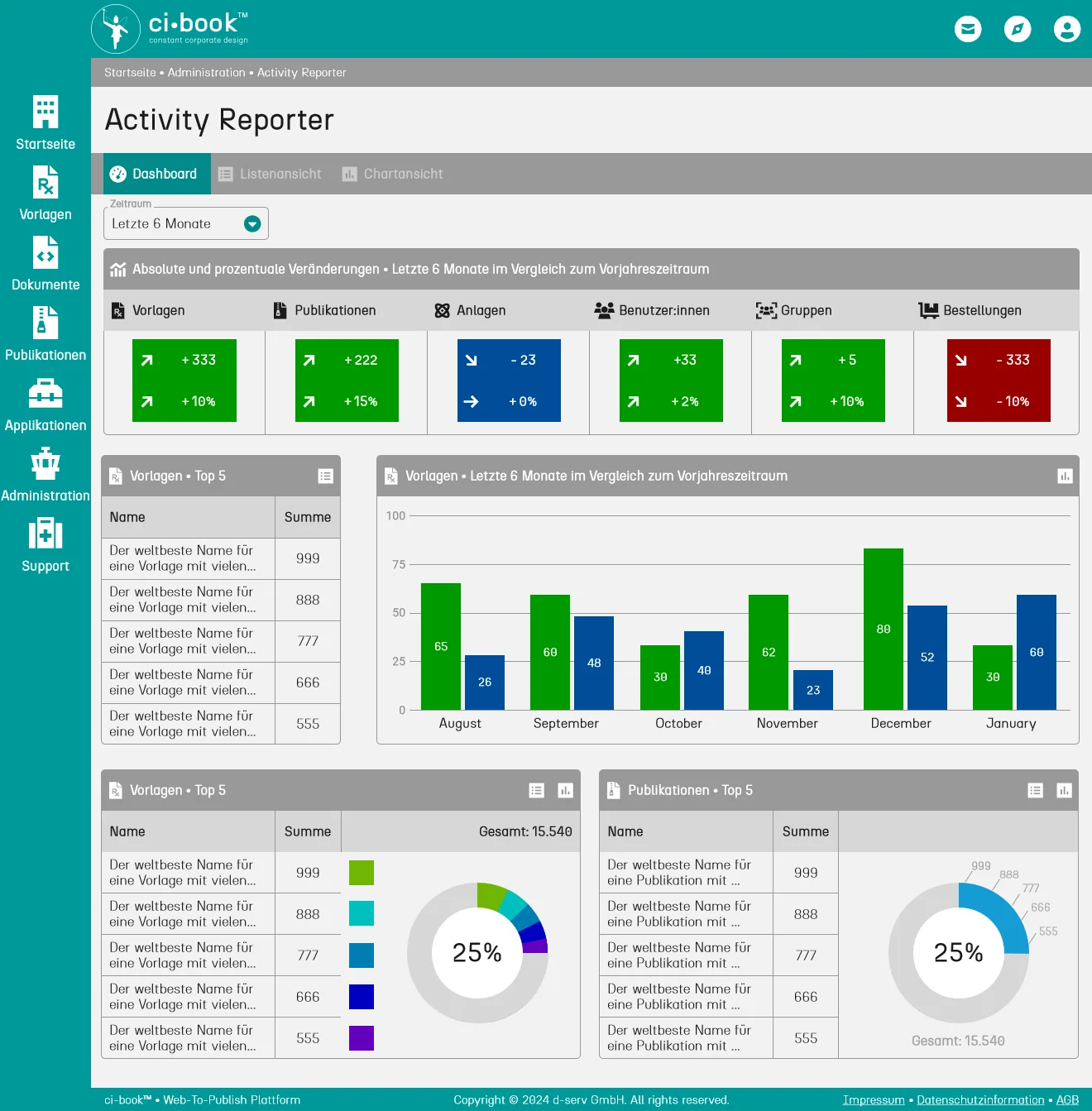
Task: Click chart icon on Vorlagen comparison panel
Action: pos(1065,476)
